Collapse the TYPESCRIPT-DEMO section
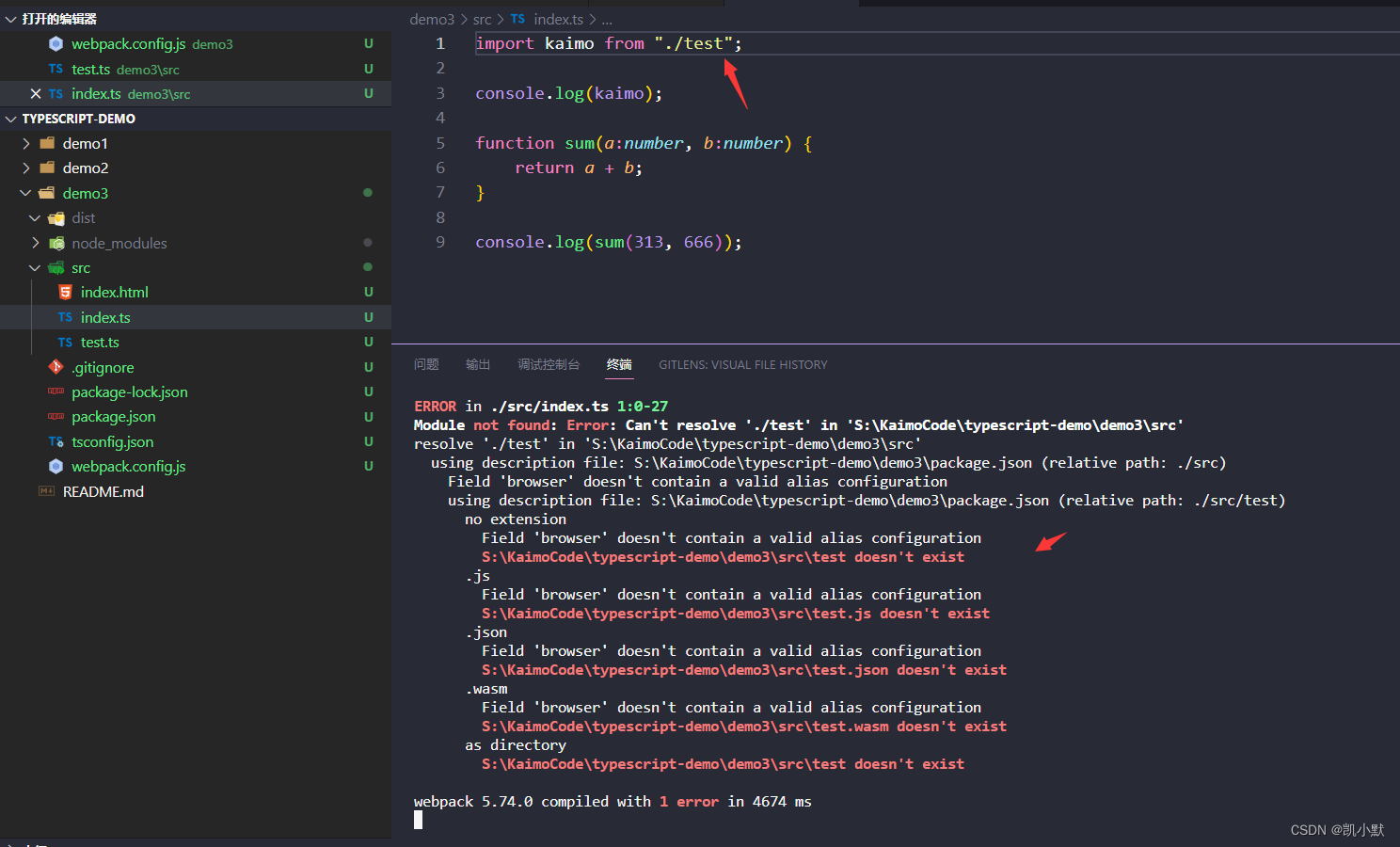The width and height of the screenshot is (1400, 847). coord(10,119)
